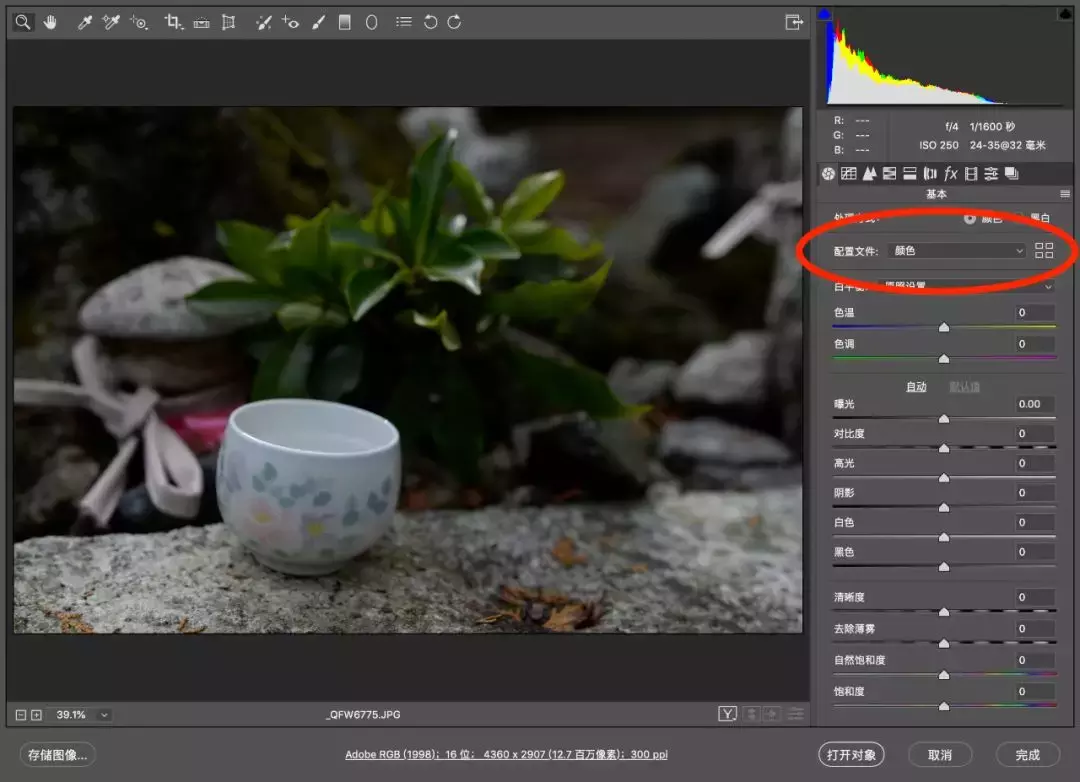Select the Straighten tool
This screenshot has width=1080, height=782.
click(x=201, y=23)
